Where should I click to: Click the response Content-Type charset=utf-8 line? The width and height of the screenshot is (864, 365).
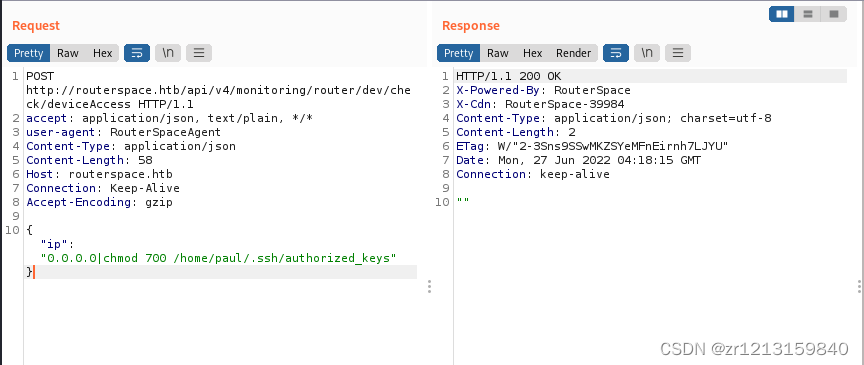coord(614,118)
